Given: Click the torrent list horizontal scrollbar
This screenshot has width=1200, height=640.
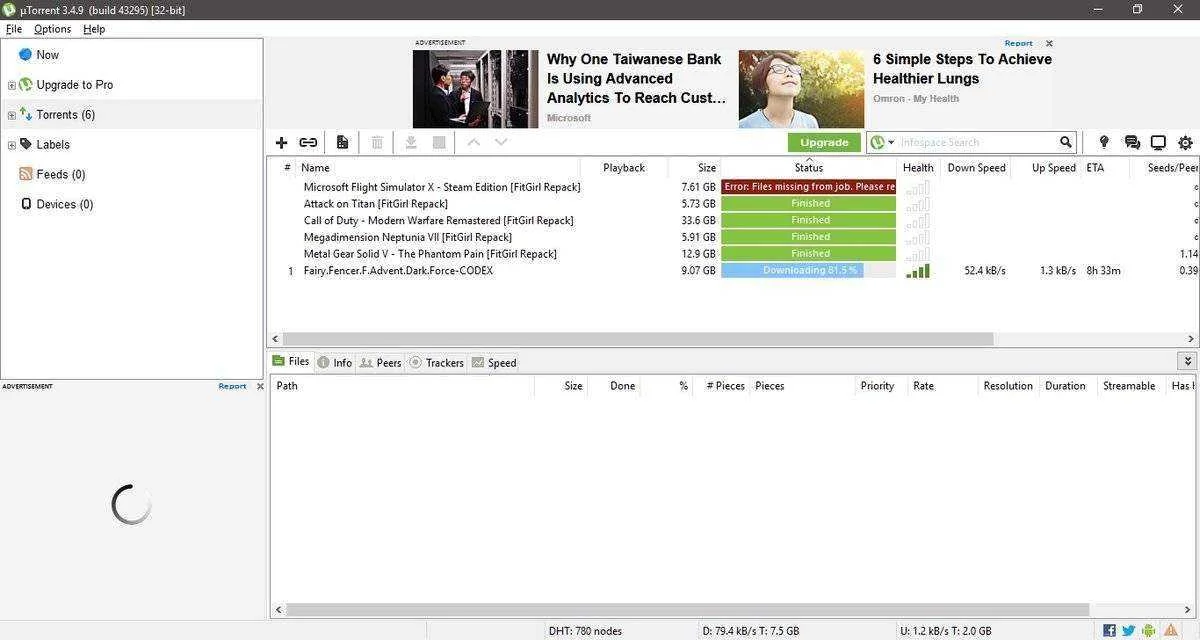Looking at the screenshot, I should pyautogui.click(x=638, y=339).
